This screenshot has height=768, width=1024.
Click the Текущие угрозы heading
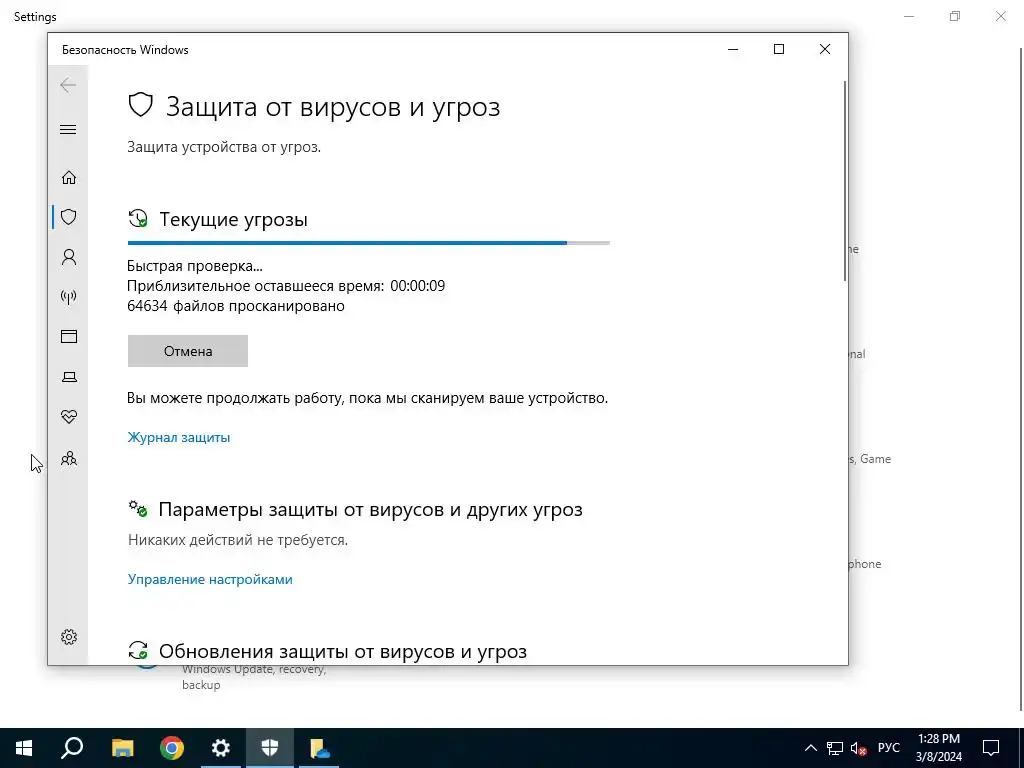(233, 219)
